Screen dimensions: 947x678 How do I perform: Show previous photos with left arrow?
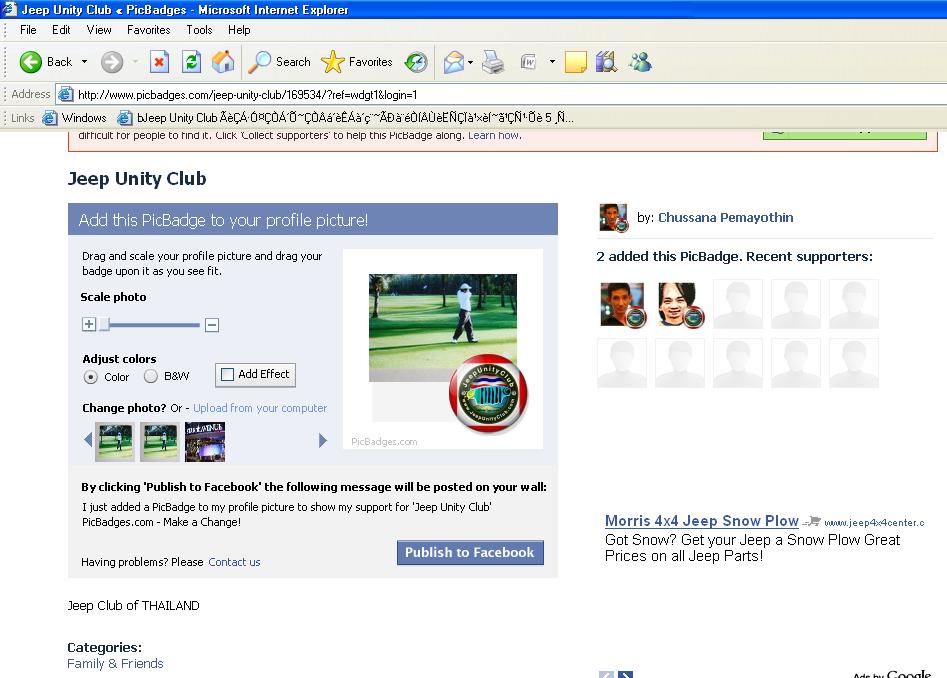tap(88, 440)
